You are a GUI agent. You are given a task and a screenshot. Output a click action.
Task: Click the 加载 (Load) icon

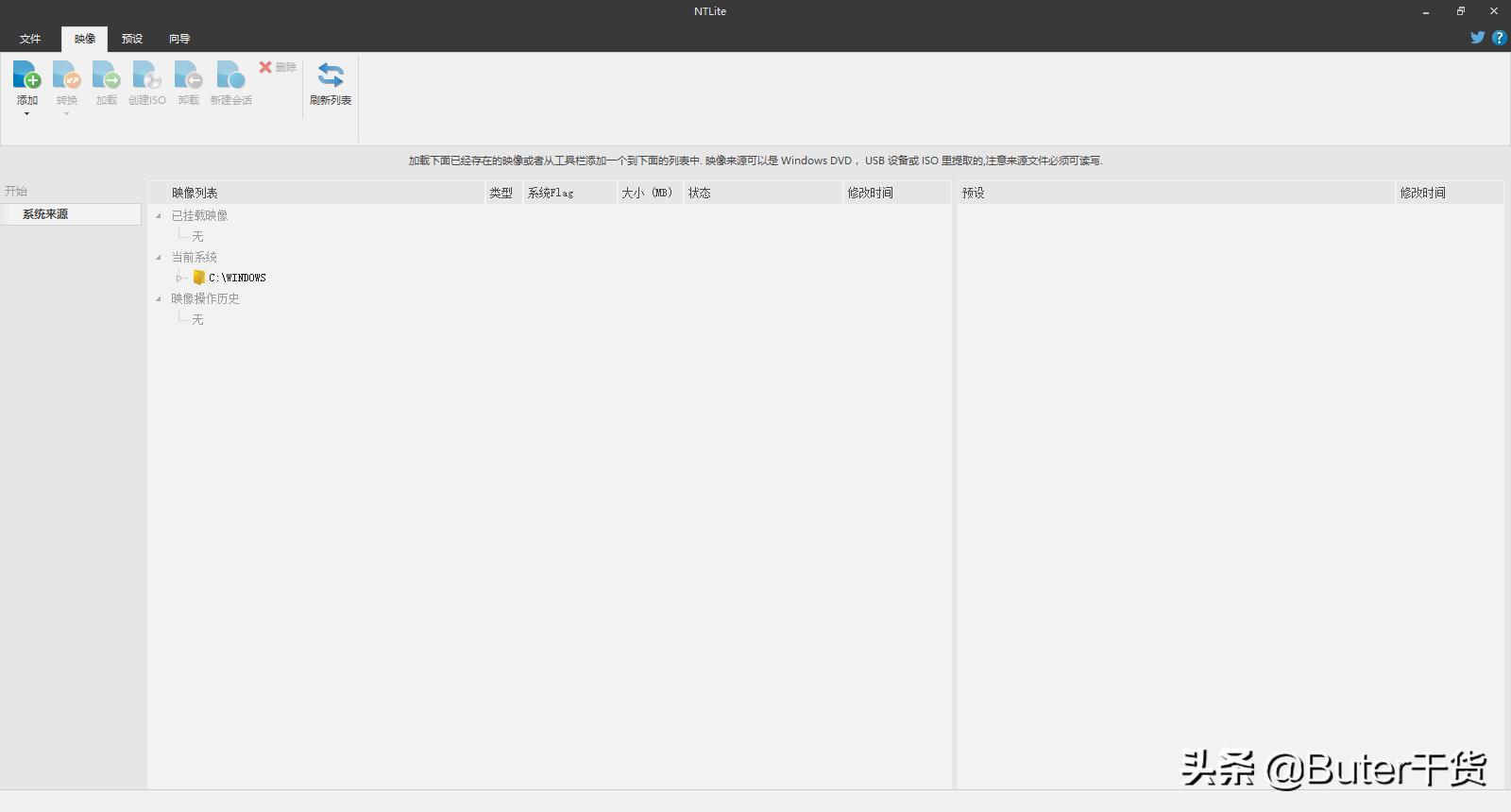[107, 75]
